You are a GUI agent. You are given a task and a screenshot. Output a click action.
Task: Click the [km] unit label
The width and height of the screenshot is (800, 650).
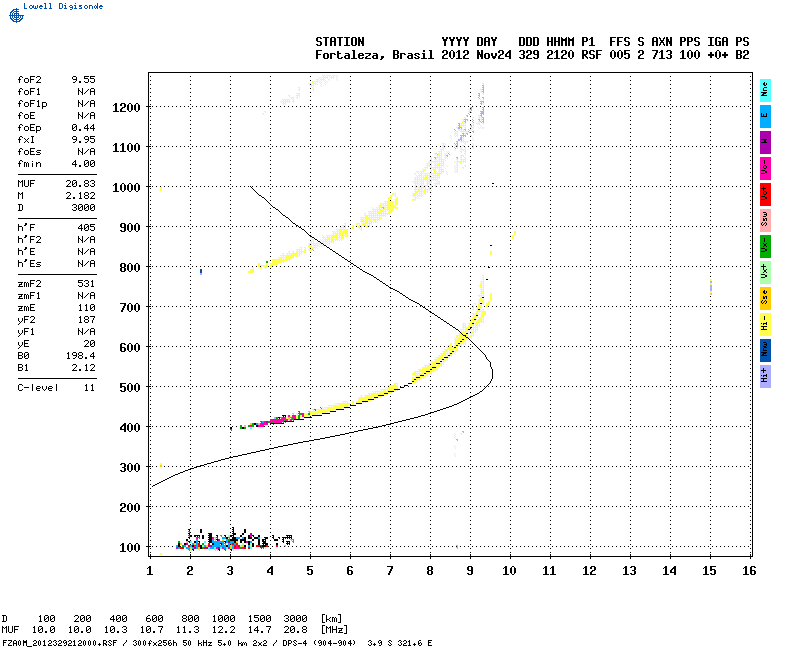click(x=331, y=619)
